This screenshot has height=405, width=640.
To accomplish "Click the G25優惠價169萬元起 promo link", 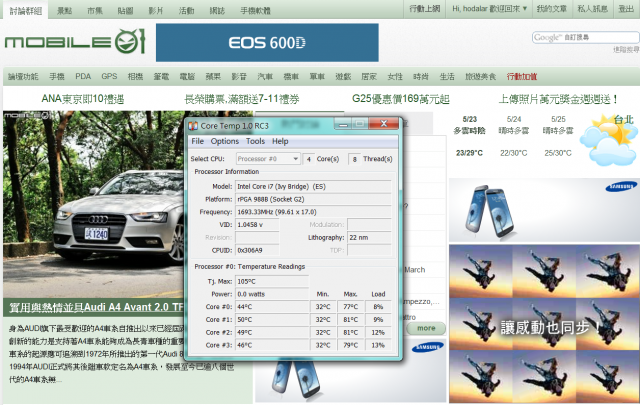I will pyautogui.click(x=401, y=99).
